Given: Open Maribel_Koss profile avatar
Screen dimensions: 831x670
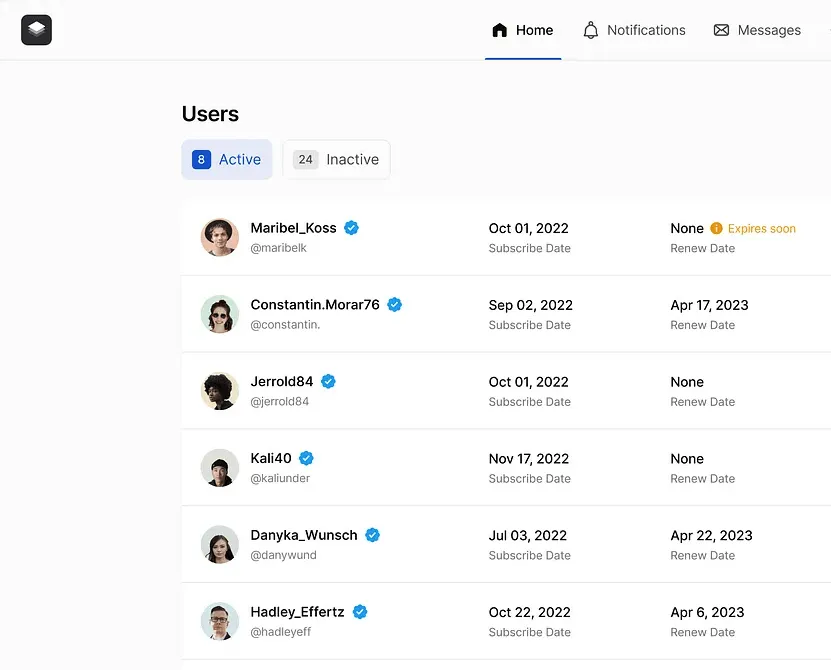Looking at the screenshot, I should [x=220, y=237].
